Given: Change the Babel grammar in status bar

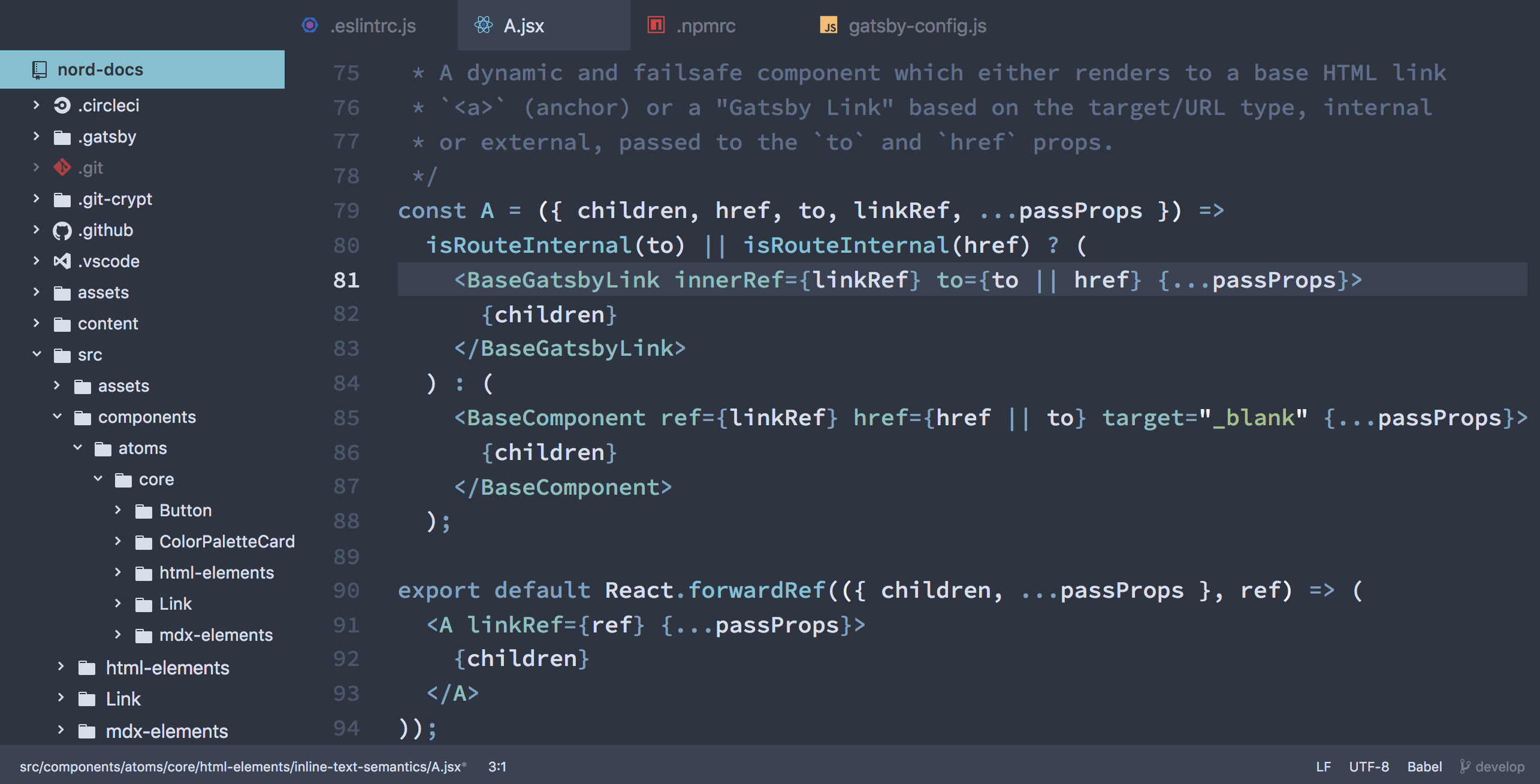Looking at the screenshot, I should click(1424, 767).
